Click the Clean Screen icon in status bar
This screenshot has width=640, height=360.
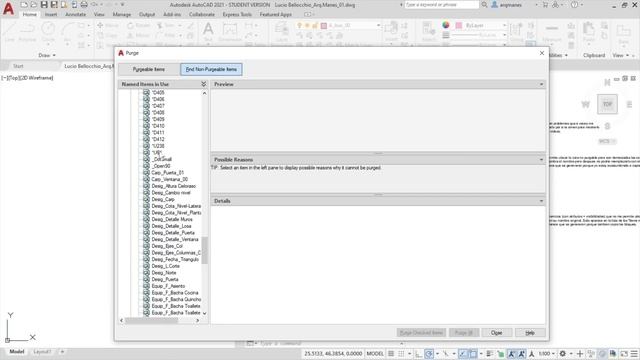[x=624, y=353]
